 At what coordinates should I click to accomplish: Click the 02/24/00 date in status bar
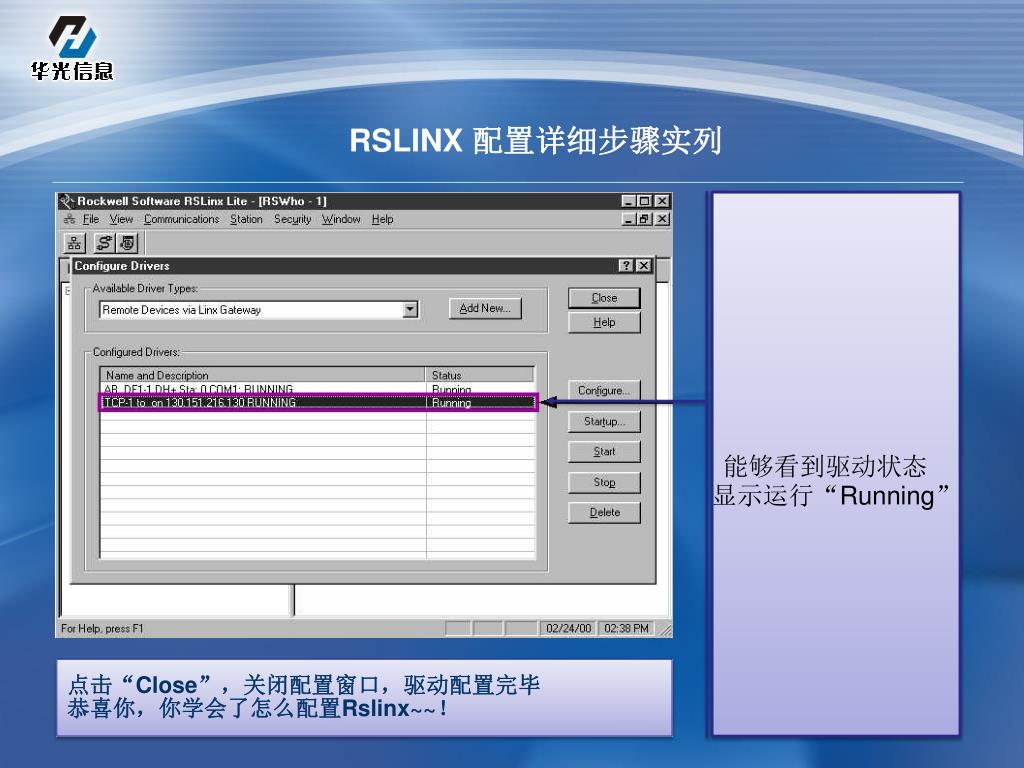tap(568, 628)
